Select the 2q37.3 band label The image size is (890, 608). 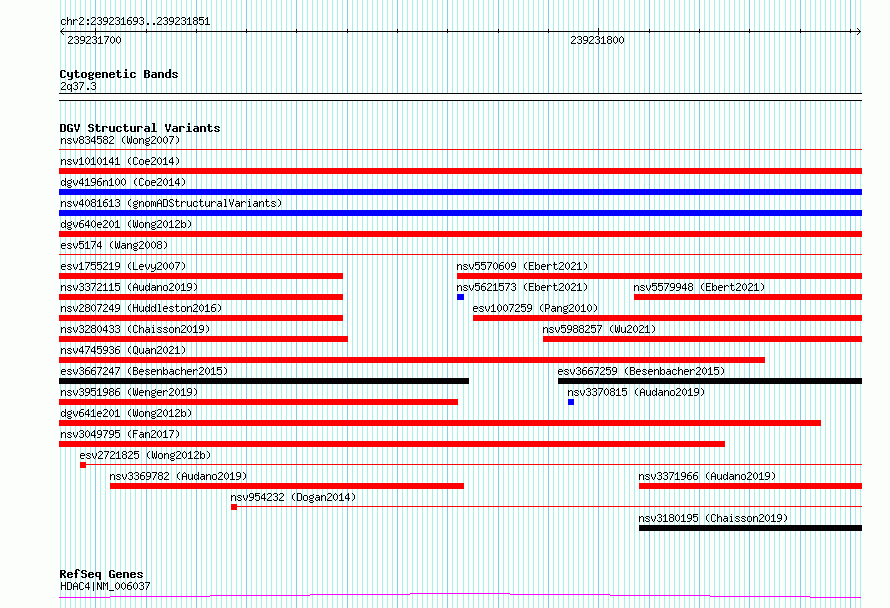coord(78,86)
